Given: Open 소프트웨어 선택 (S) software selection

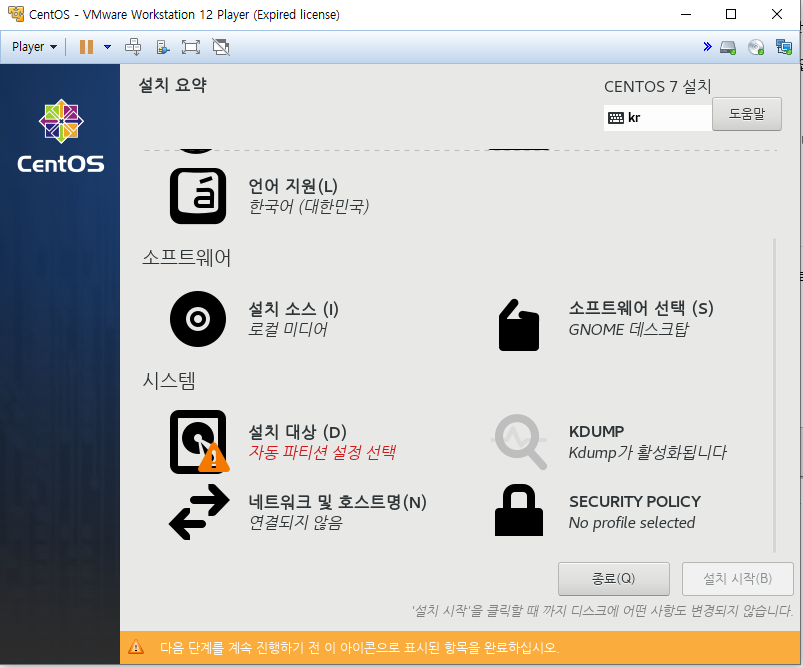Looking at the screenshot, I should click(x=641, y=308).
